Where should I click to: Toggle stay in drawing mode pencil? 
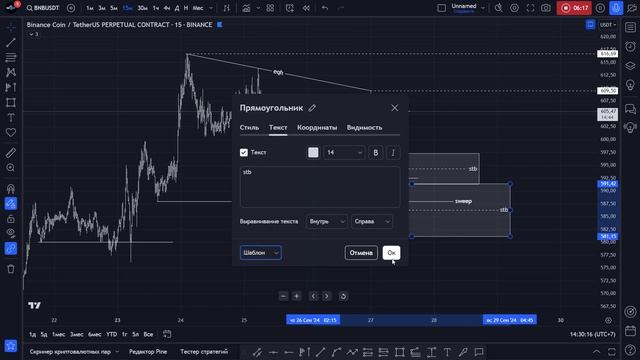(11, 203)
